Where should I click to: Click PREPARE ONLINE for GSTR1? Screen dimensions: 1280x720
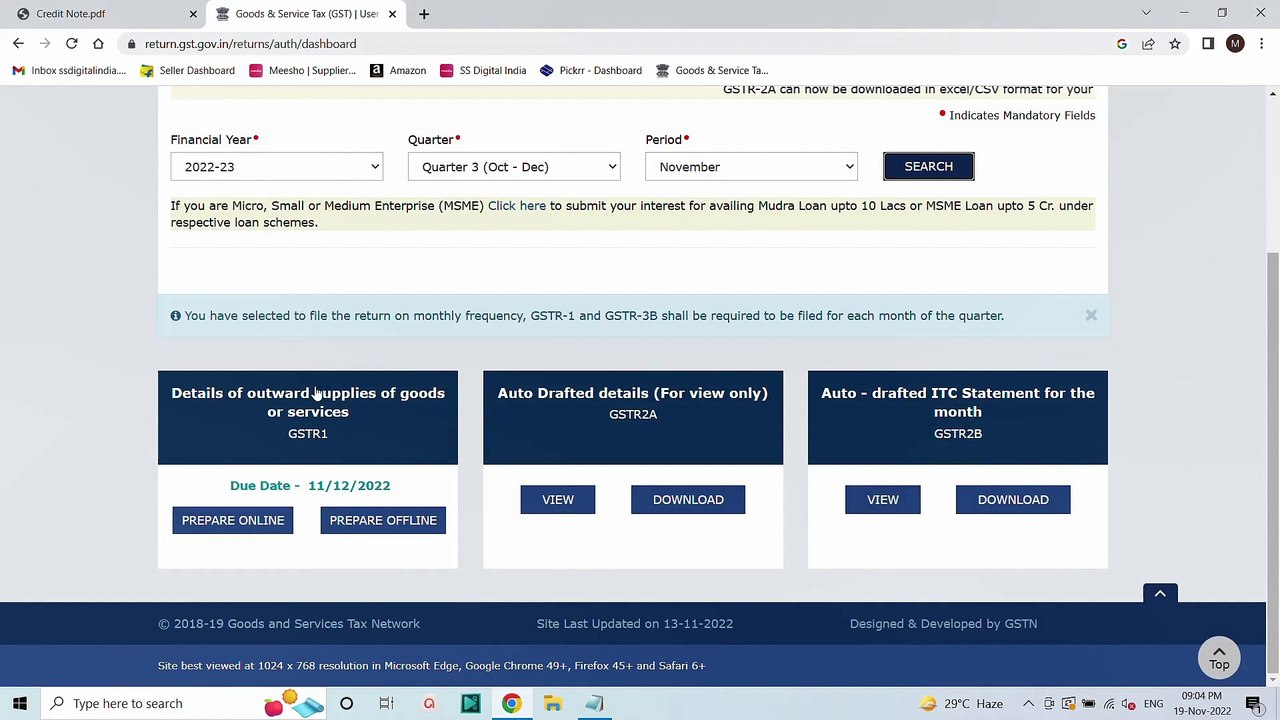(x=233, y=520)
